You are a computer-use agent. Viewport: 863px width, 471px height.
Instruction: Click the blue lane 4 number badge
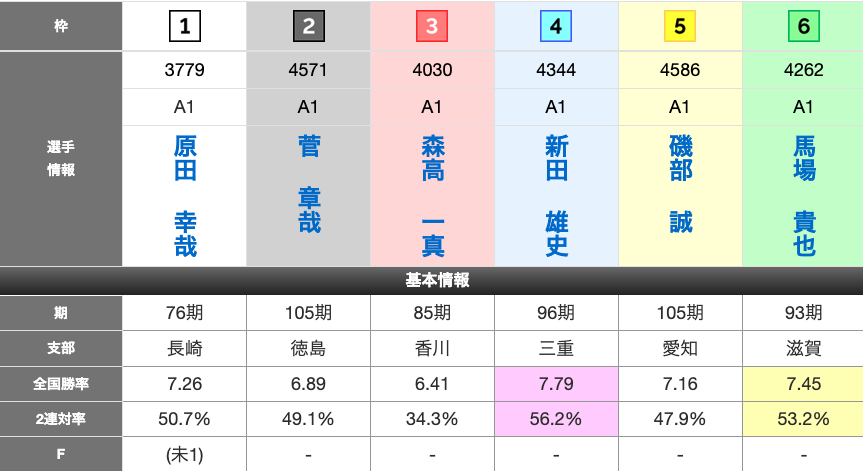point(556,27)
